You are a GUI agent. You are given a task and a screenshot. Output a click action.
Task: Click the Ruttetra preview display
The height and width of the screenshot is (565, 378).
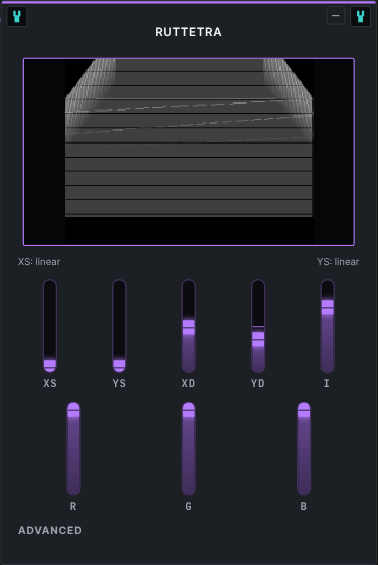point(189,152)
